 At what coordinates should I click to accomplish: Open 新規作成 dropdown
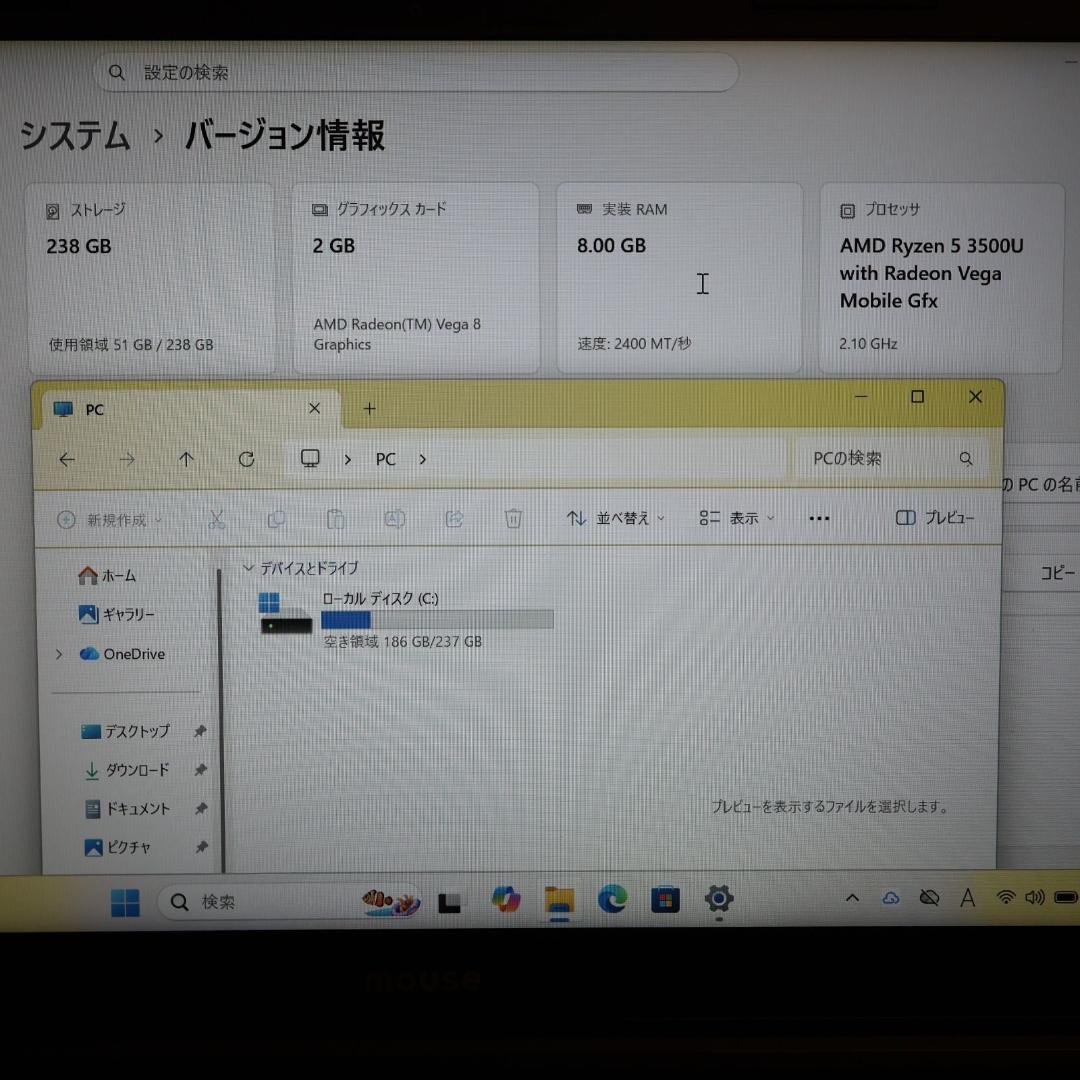coord(110,520)
